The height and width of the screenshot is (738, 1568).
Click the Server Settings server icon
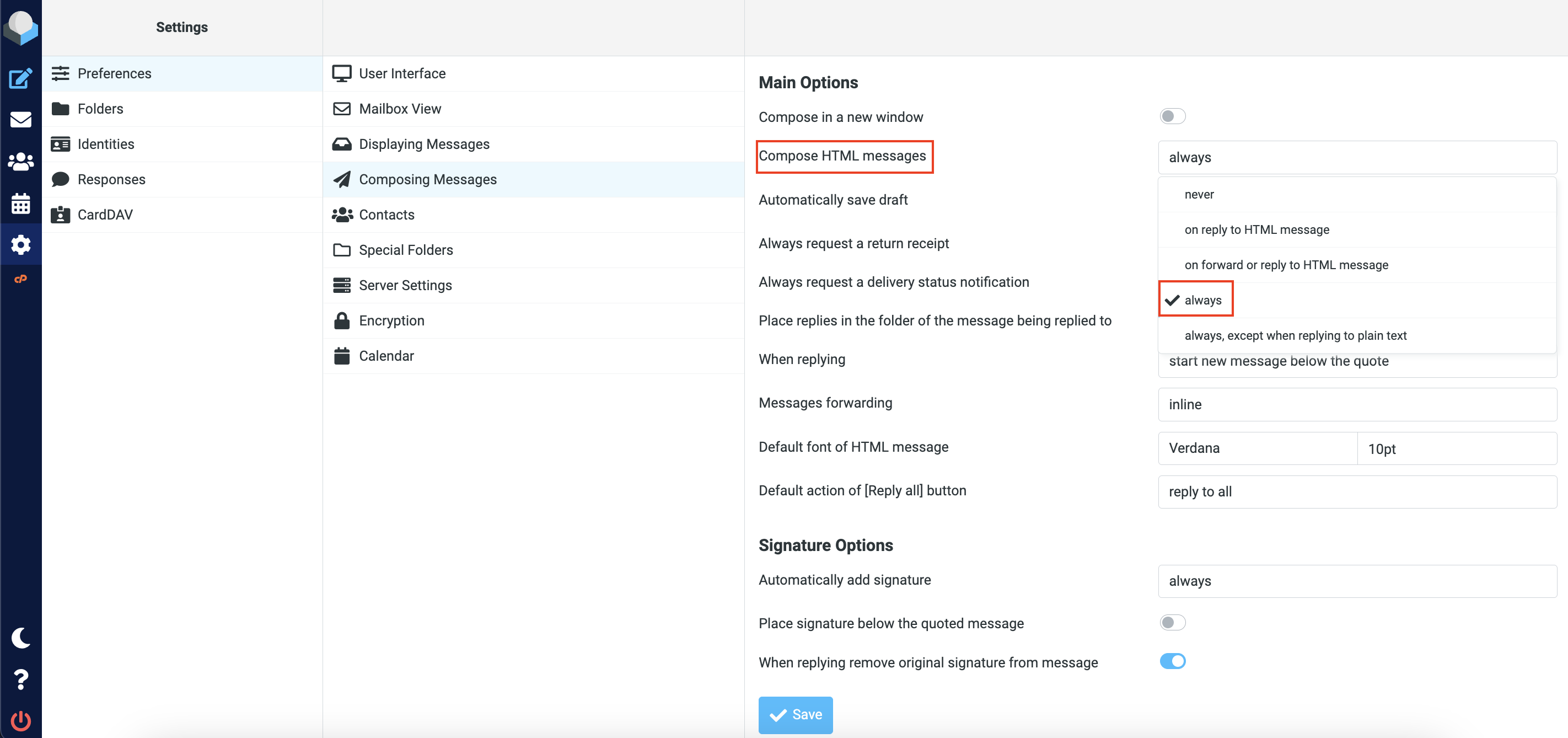pyautogui.click(x=342, y=285)
